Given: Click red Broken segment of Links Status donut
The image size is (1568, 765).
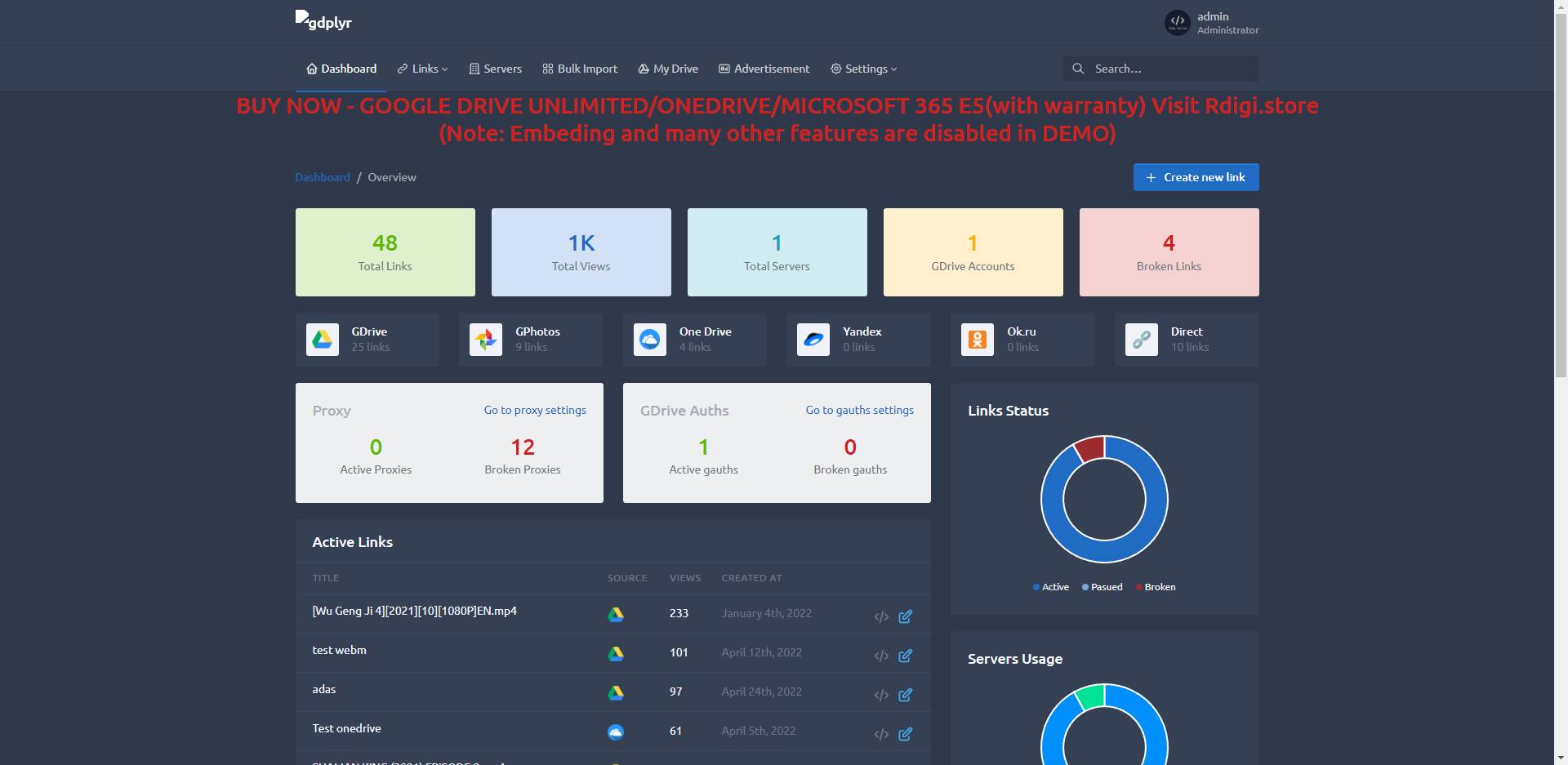Looking at the screenshot, I should click(1091, 449).
